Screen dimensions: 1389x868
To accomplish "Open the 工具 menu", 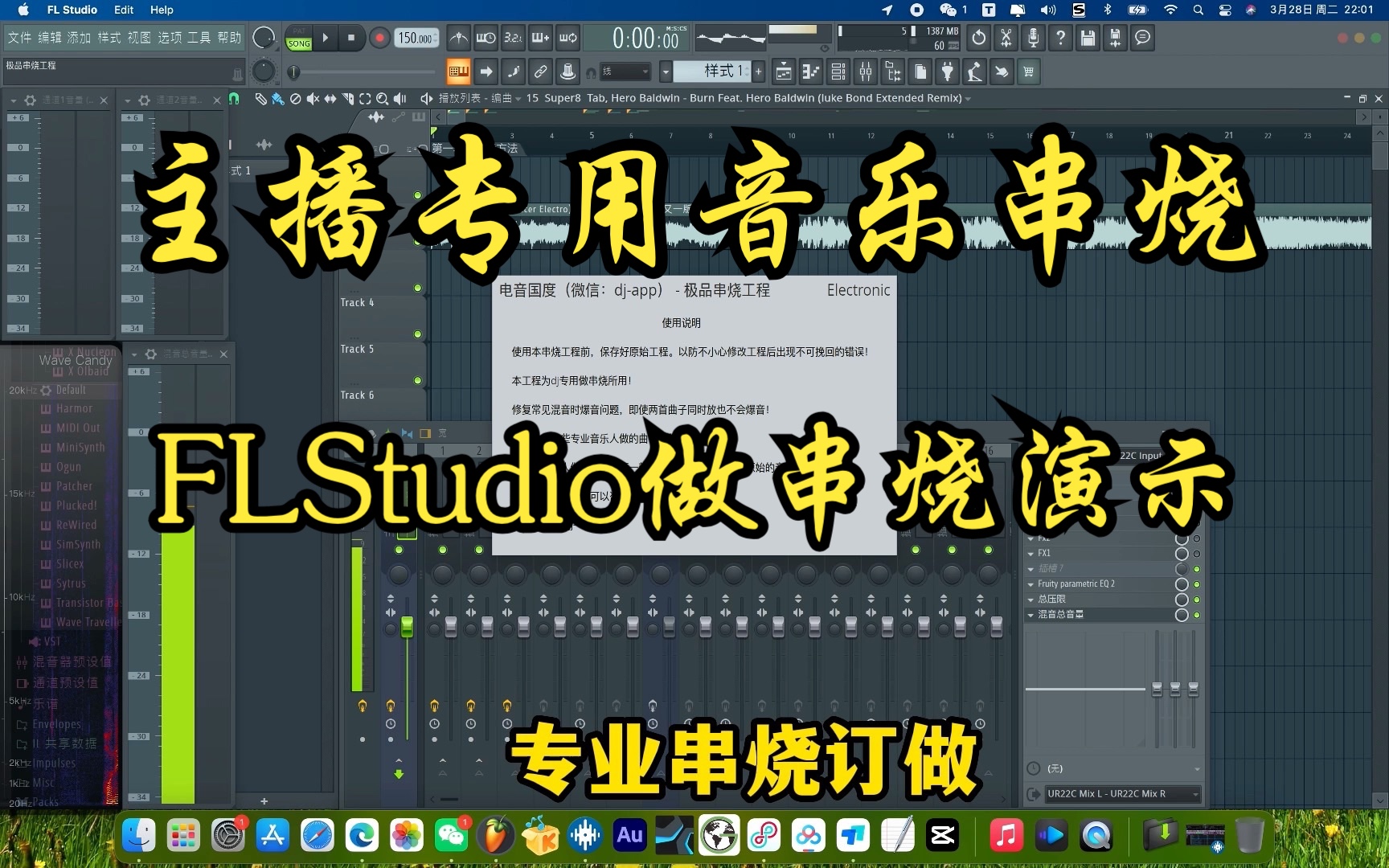I will click(x=199, y=38).
